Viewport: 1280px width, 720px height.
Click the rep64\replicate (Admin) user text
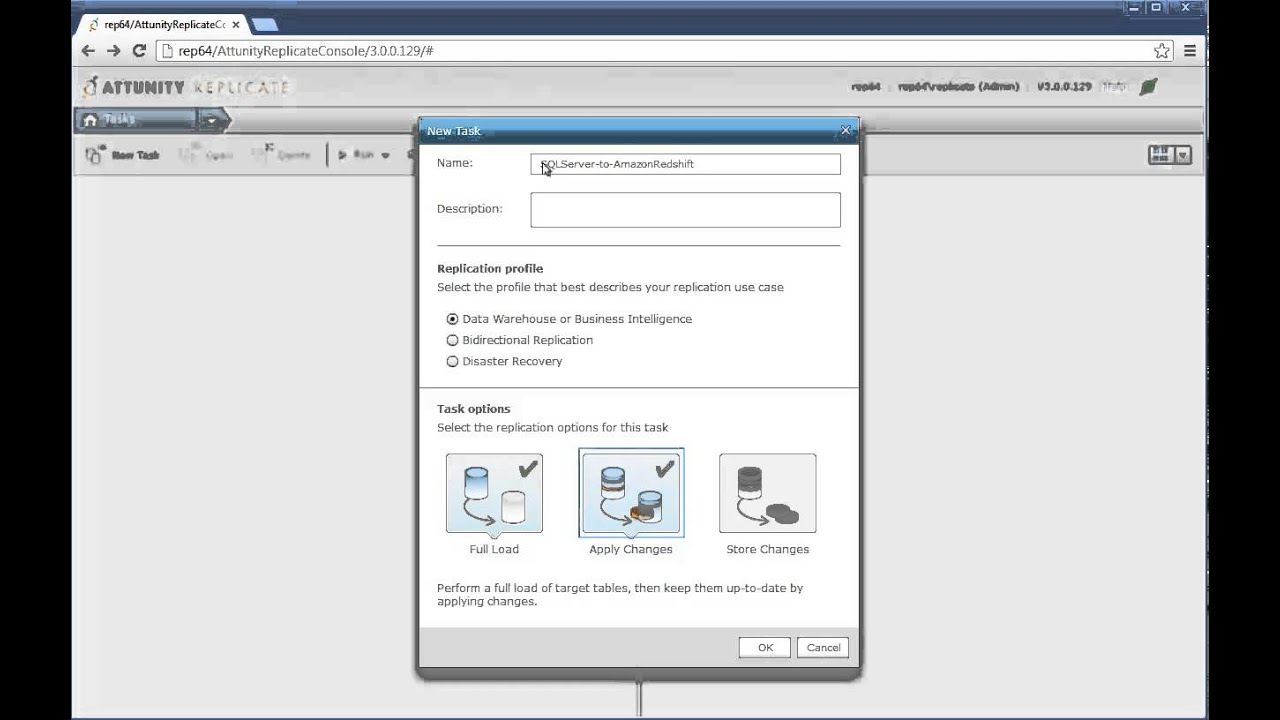pyautogui.click(x=958, y=87)
